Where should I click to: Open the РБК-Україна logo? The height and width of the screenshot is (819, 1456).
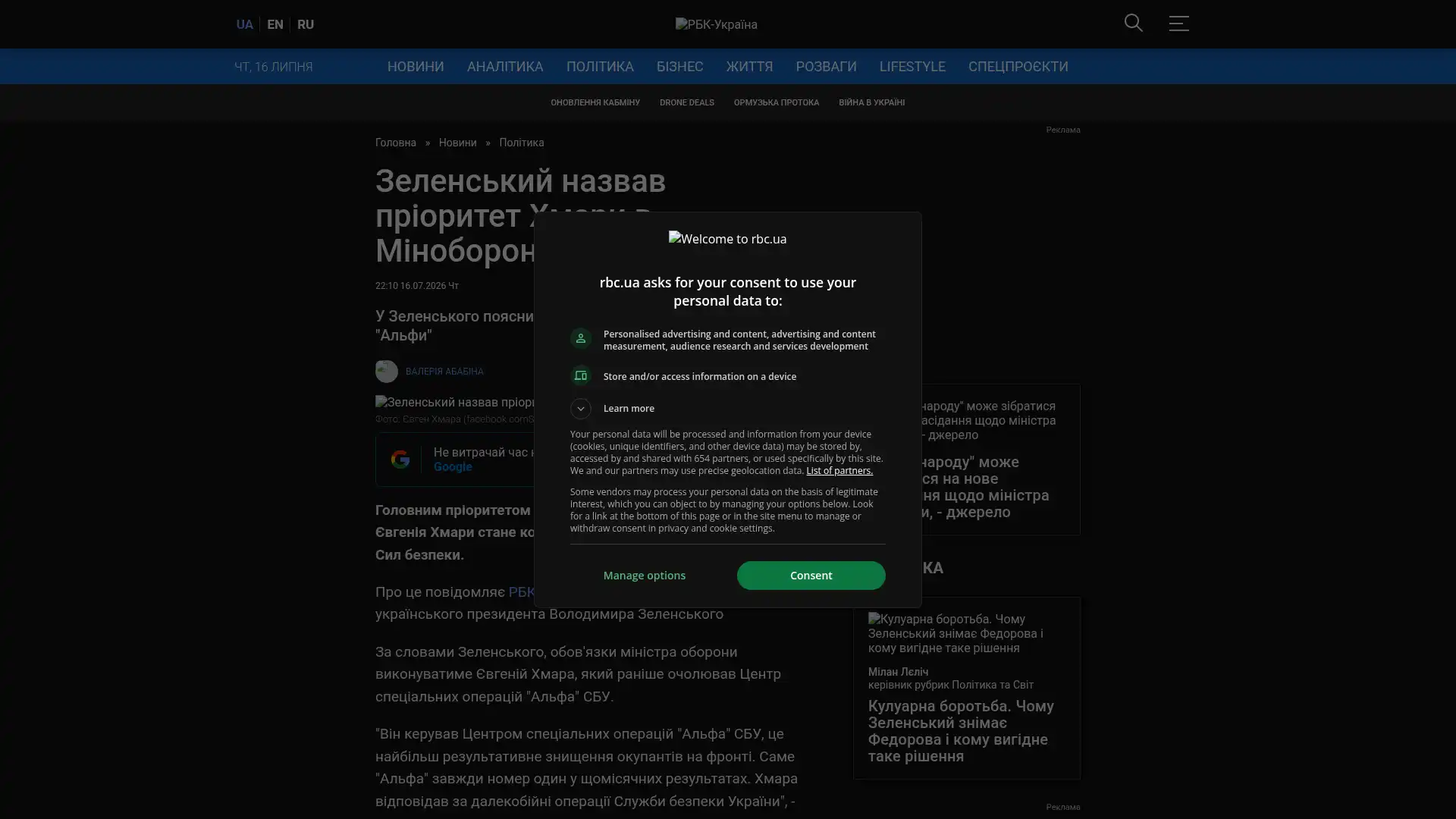tap(716, 24)
